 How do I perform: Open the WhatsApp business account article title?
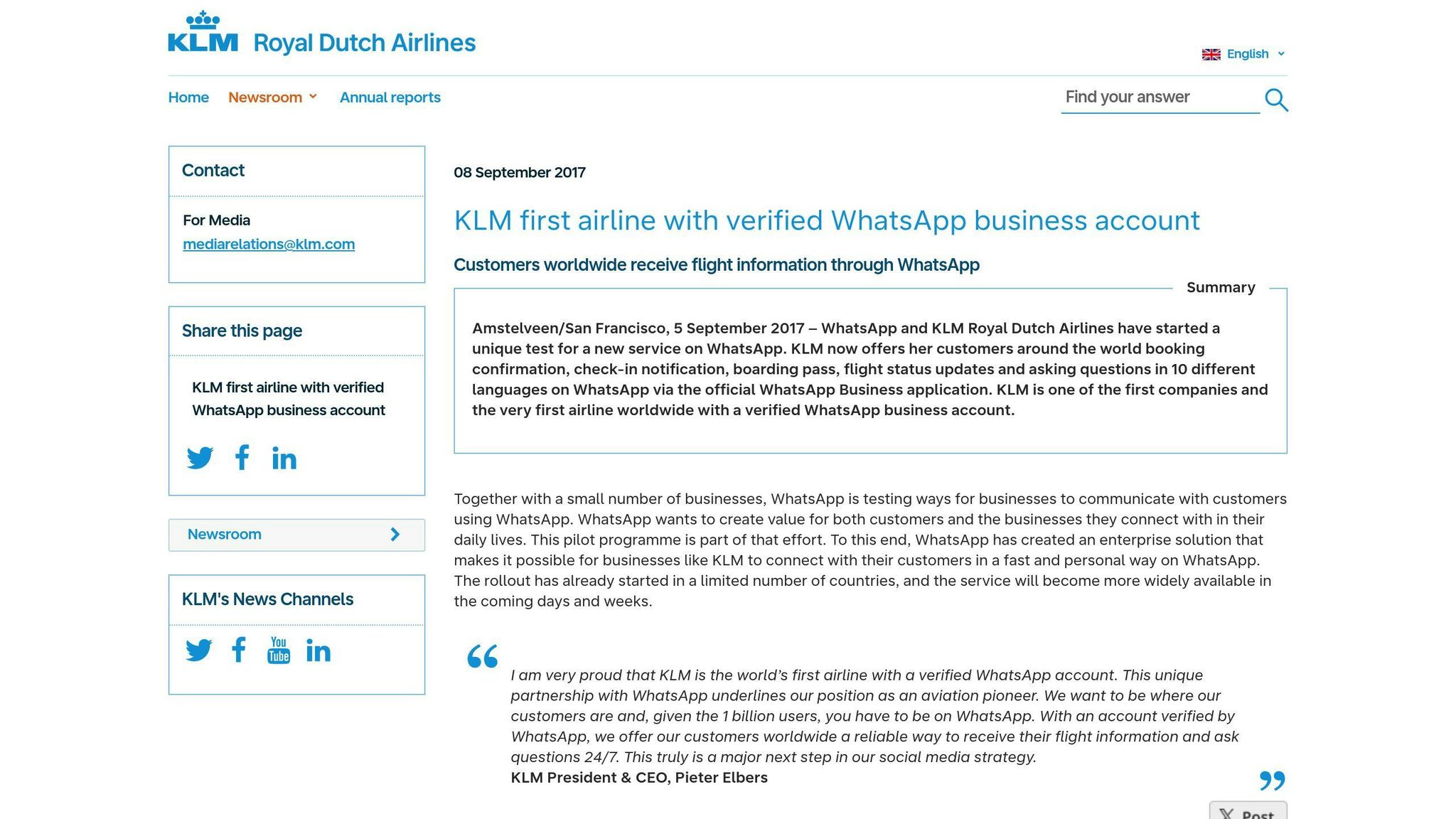(825, 220)
